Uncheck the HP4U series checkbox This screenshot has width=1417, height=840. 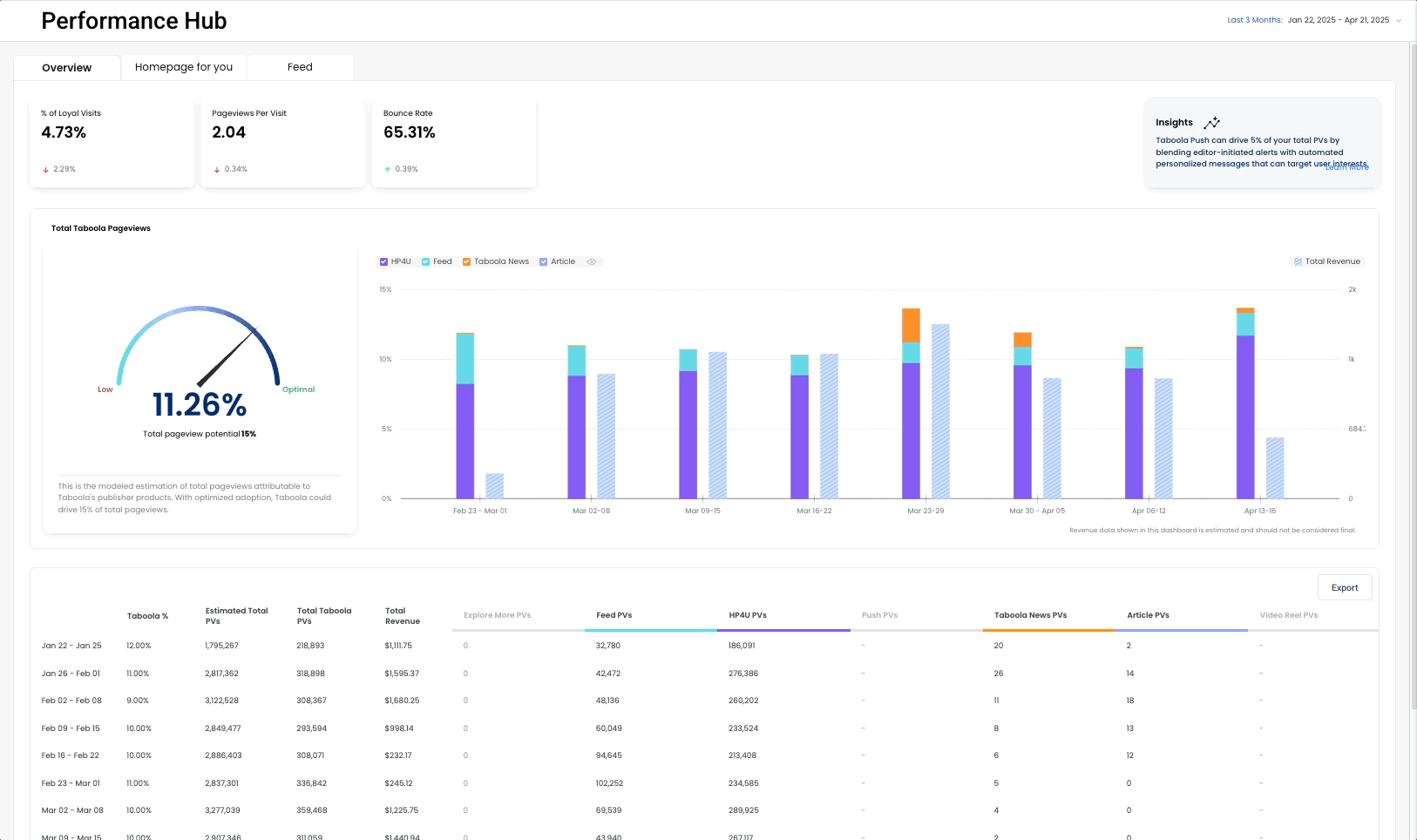click(x=383, y=261)
